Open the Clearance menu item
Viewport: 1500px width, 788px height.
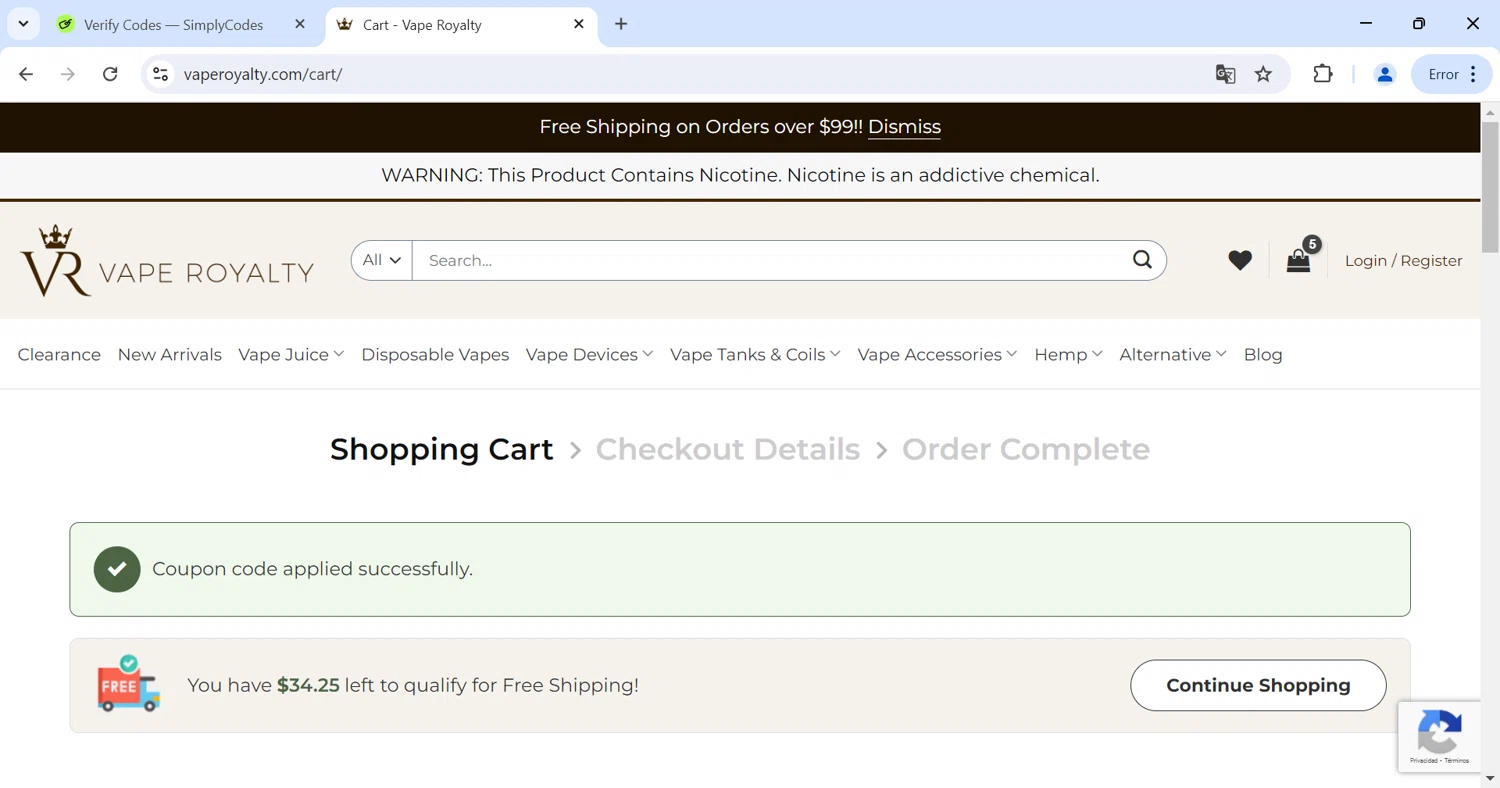[59, 355]
